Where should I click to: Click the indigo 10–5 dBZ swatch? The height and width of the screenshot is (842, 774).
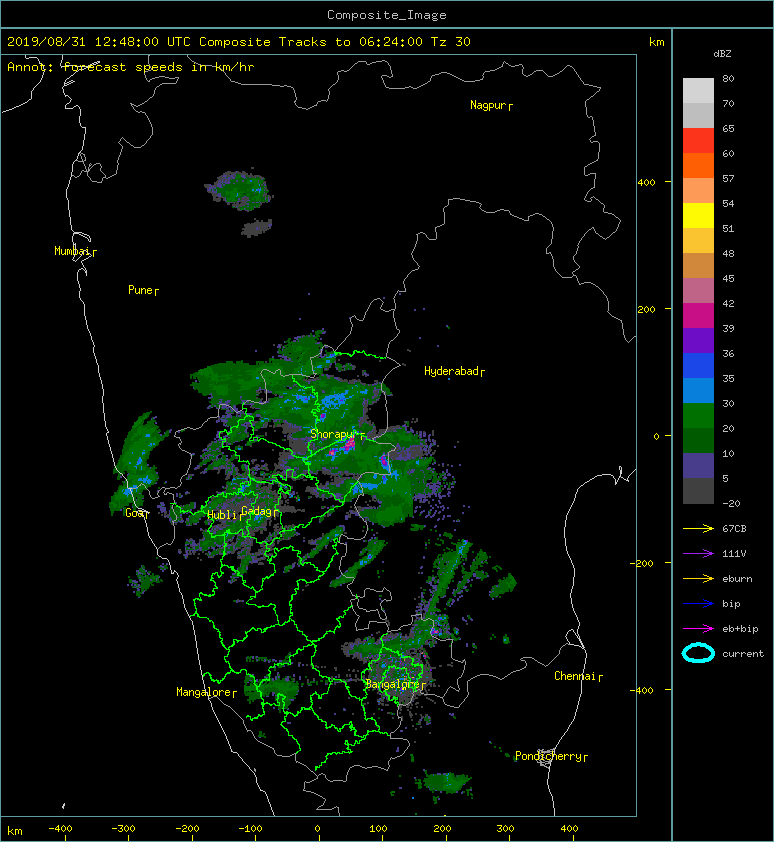click(698, 466)
